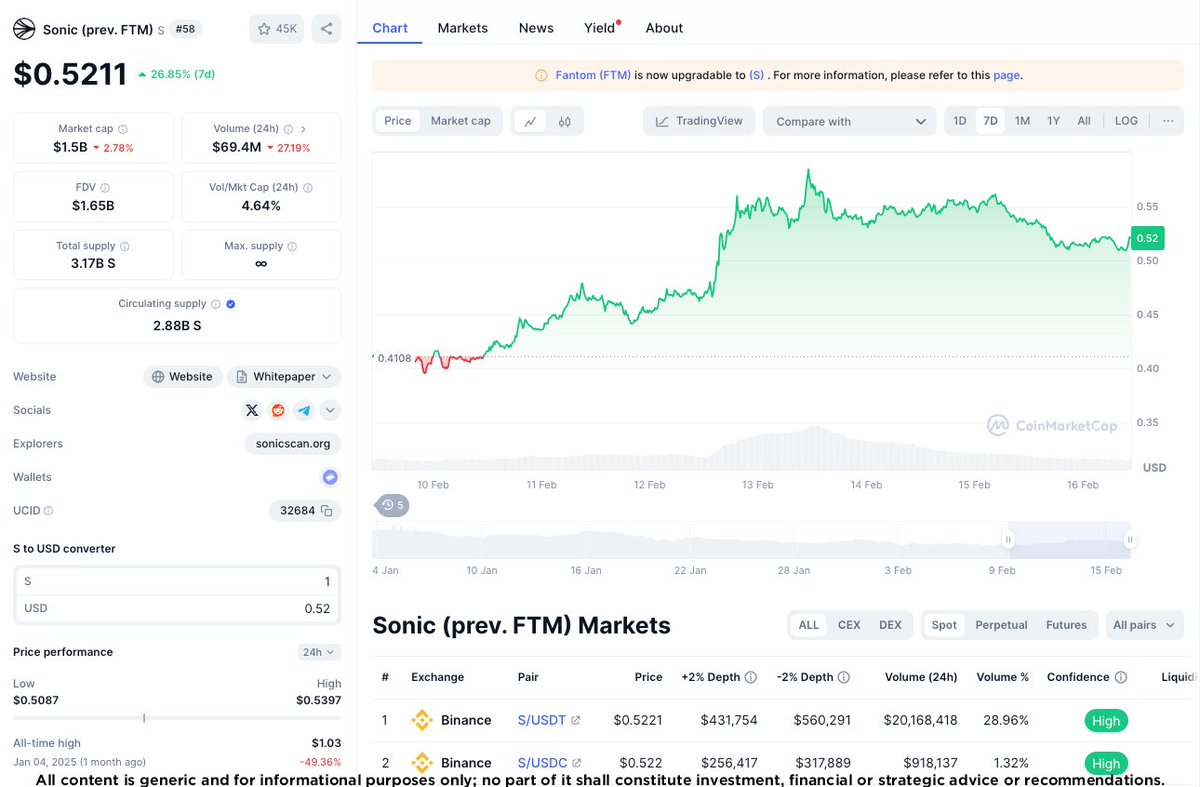The width and height of the screenshot is (1200, 787).
Task: Click the left handle of timeline range slider
Action: pyautogui.click(x=1008, y=540)
